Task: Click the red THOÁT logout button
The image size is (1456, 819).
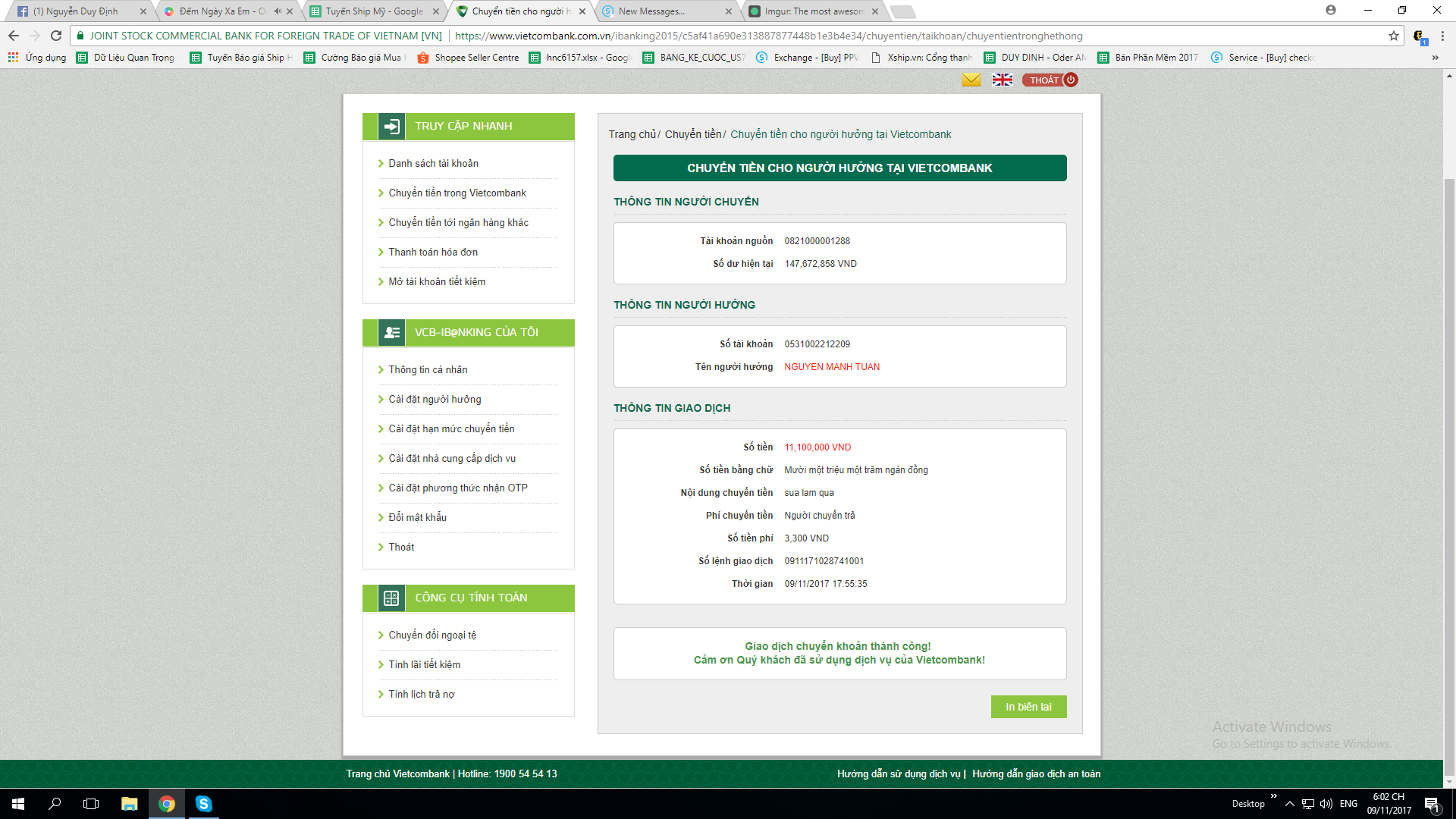Action: (x=1050, y=80)
